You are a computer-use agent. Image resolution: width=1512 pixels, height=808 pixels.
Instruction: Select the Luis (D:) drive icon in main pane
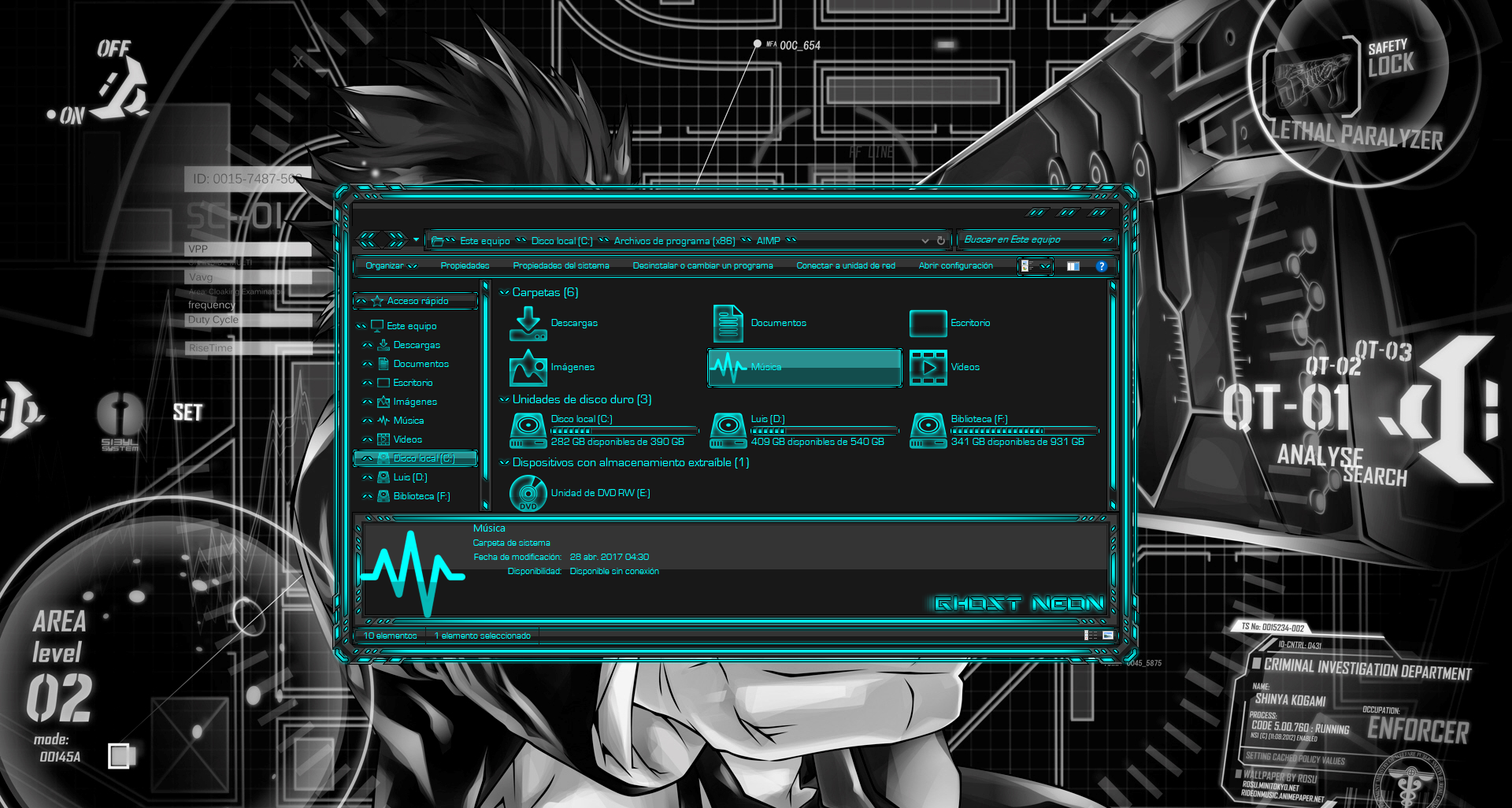[728, 431]
